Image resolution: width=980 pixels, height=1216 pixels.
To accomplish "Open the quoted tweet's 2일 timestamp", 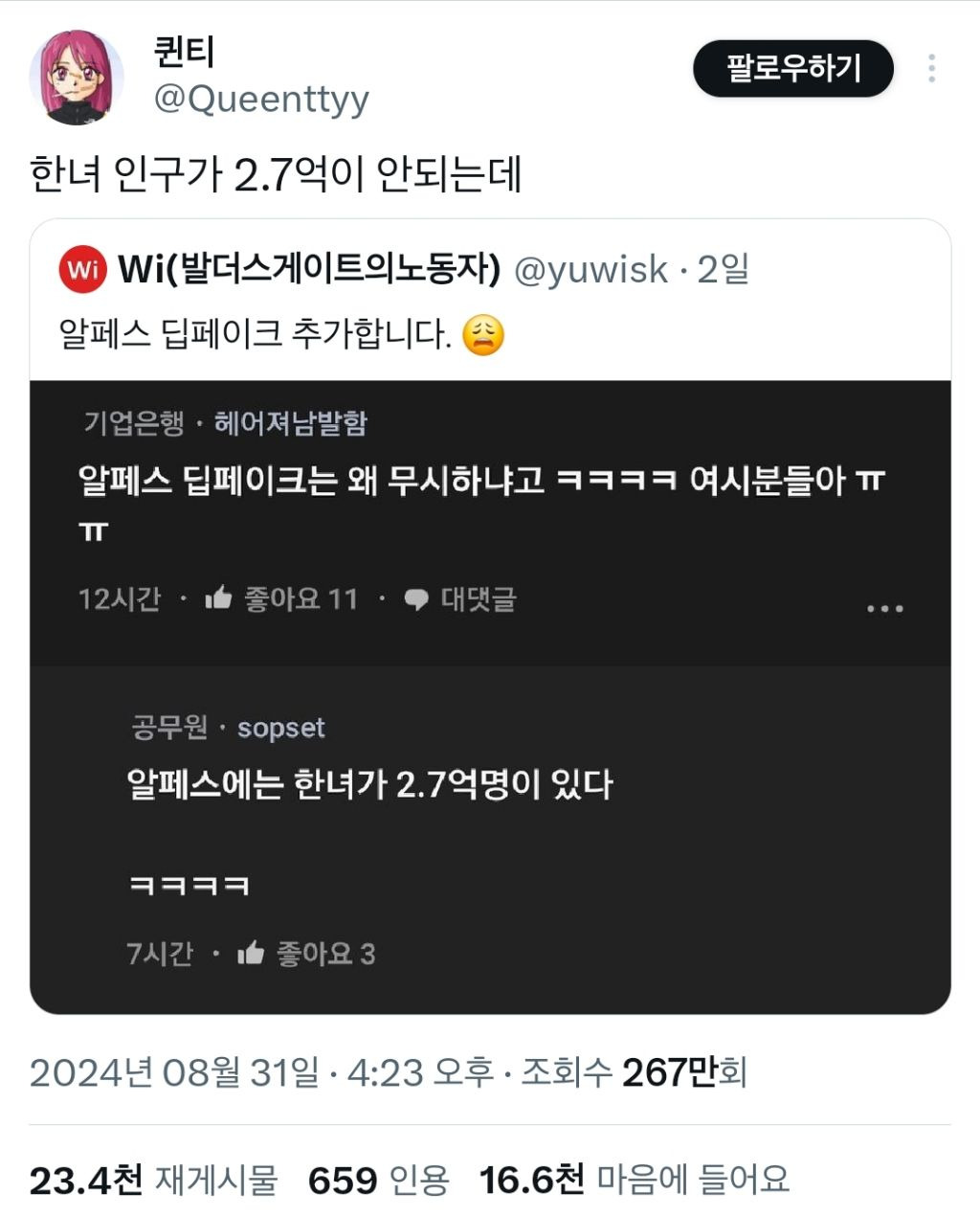I will pyautogui.click(x=724, y=270).
